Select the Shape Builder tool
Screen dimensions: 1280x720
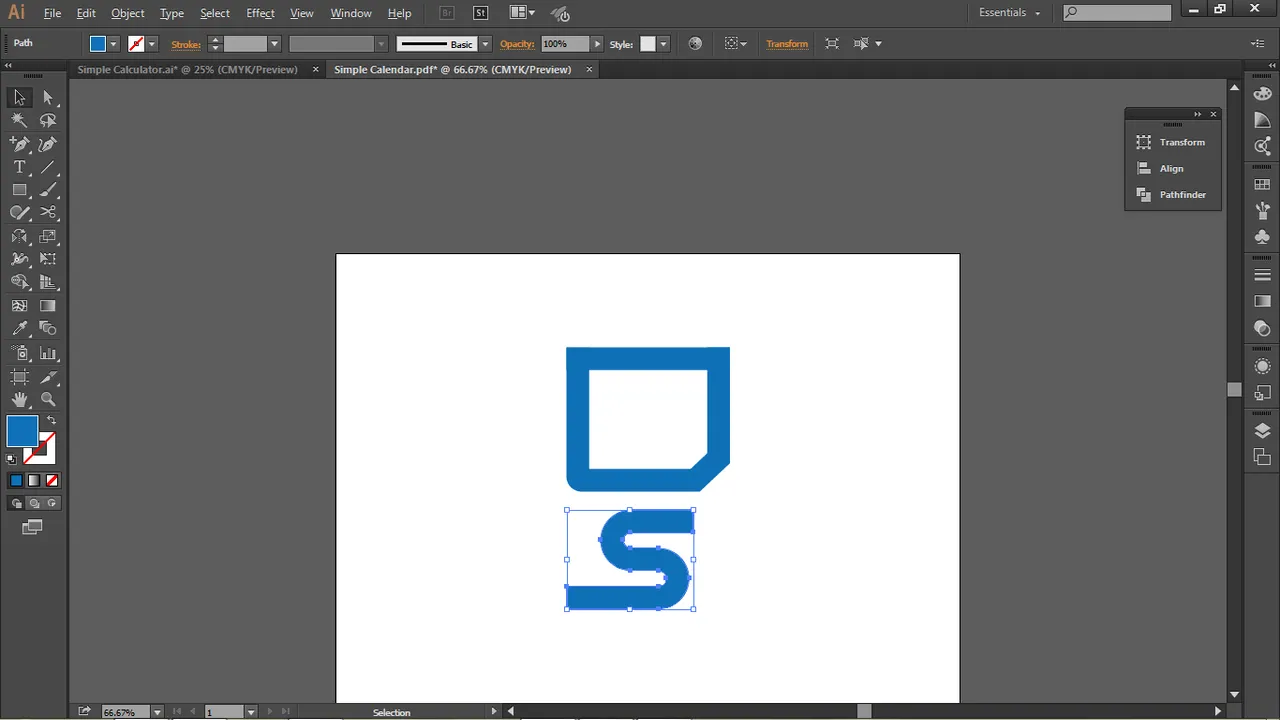pos(19,283)
